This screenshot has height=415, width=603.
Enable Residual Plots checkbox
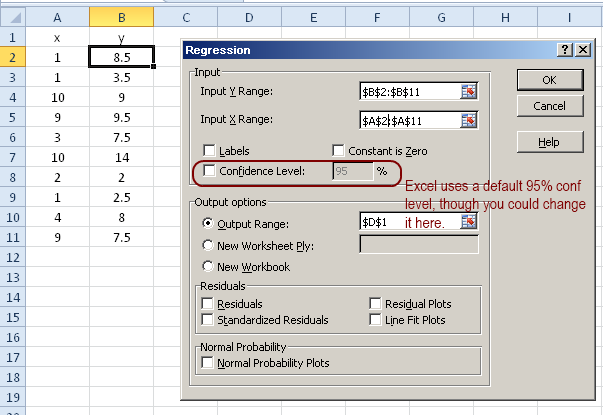pyautogui.click(x=375, y=303)
